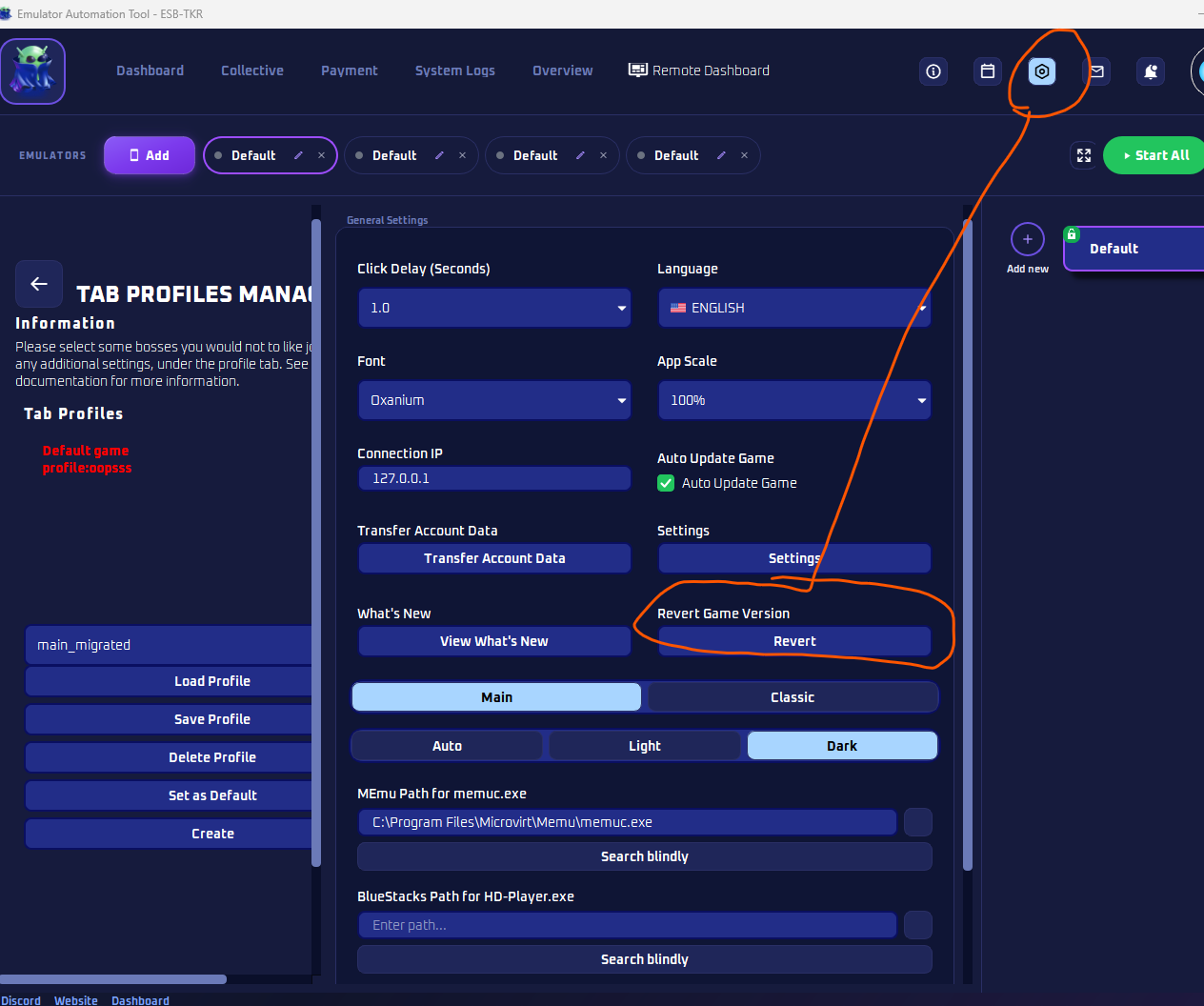Viewport: 1204px width, 1006px height.
Task: Open the info icon in header
Action: point(933,71)
